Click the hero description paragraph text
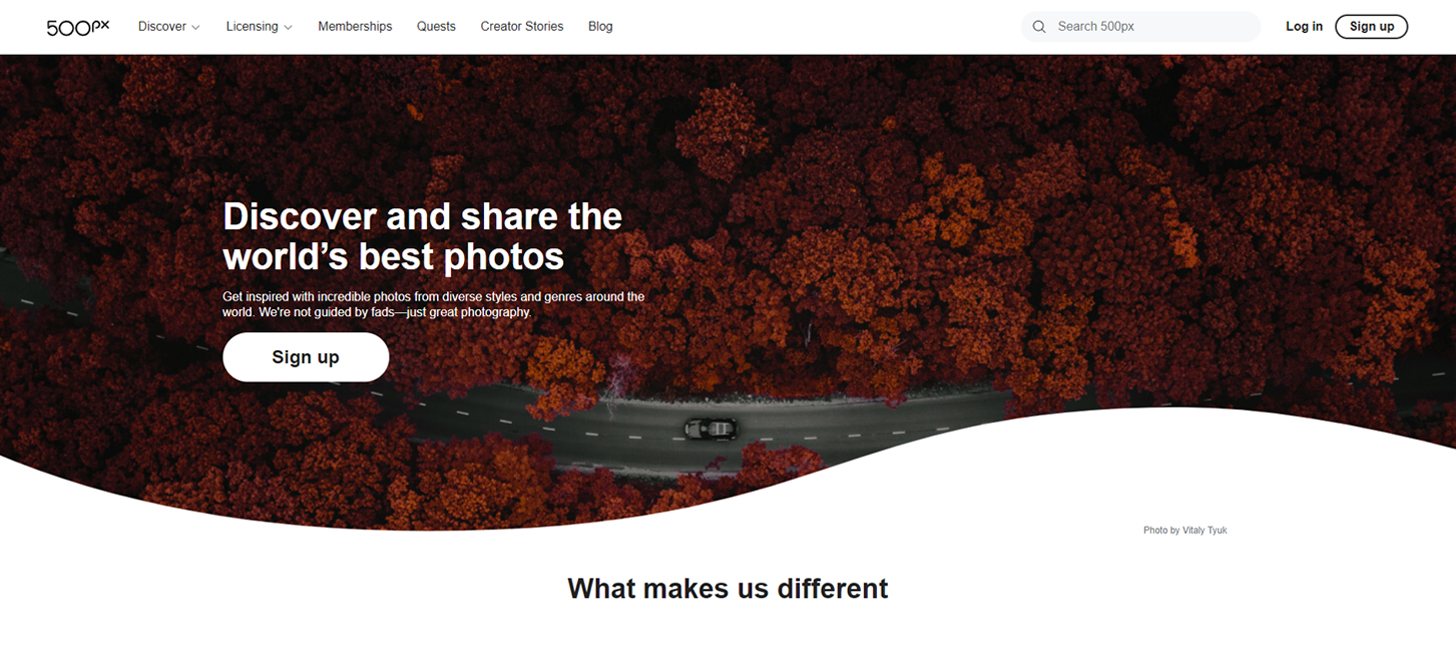This screenshot has width=1456, height=665. tap(433, 304)
